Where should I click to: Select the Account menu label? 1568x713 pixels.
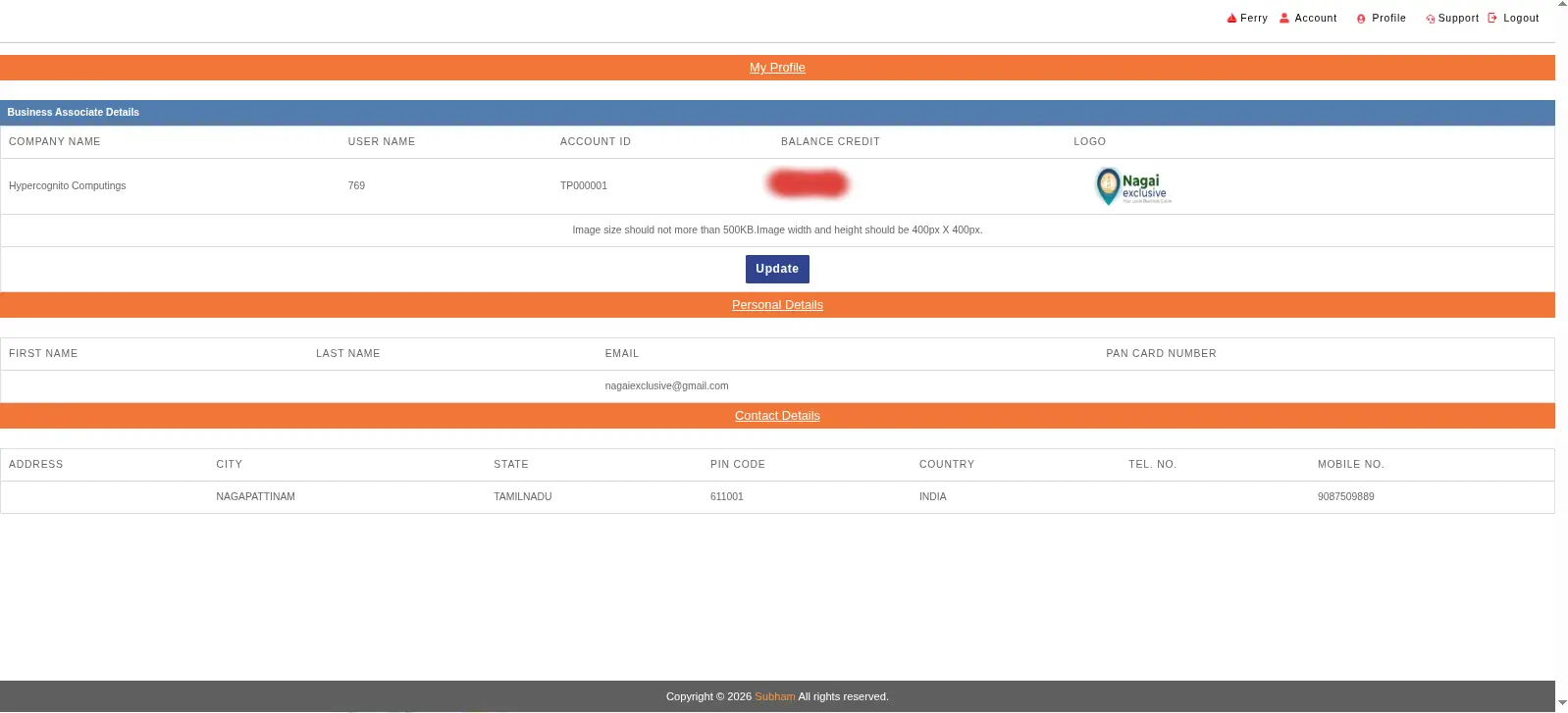point(1315,19)
